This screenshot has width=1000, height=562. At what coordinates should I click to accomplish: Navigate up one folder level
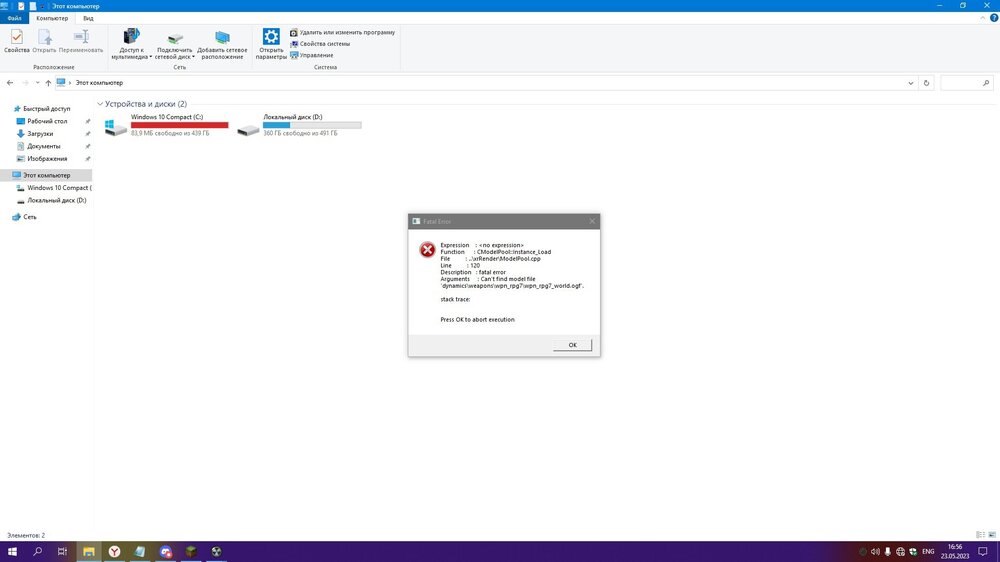[48, 83]
